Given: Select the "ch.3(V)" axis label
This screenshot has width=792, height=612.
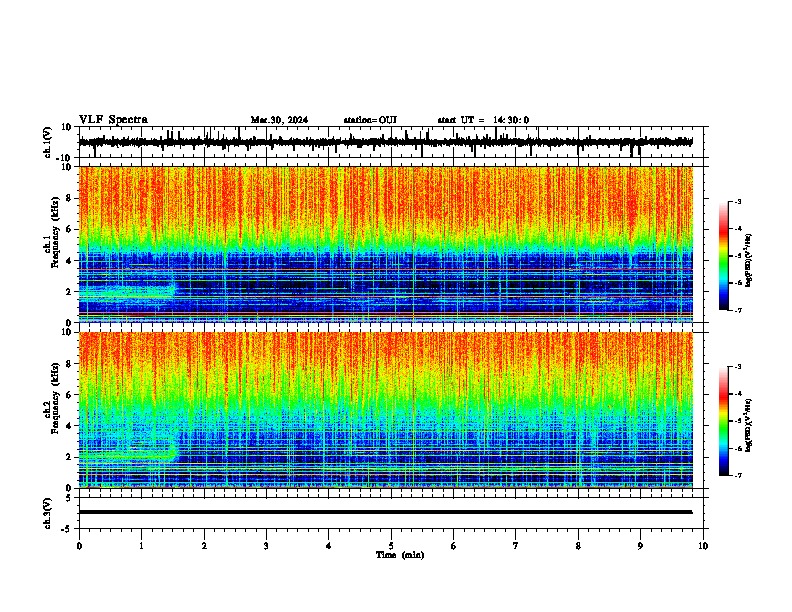Looking at the screenshot, I should (x=48, y=513).
